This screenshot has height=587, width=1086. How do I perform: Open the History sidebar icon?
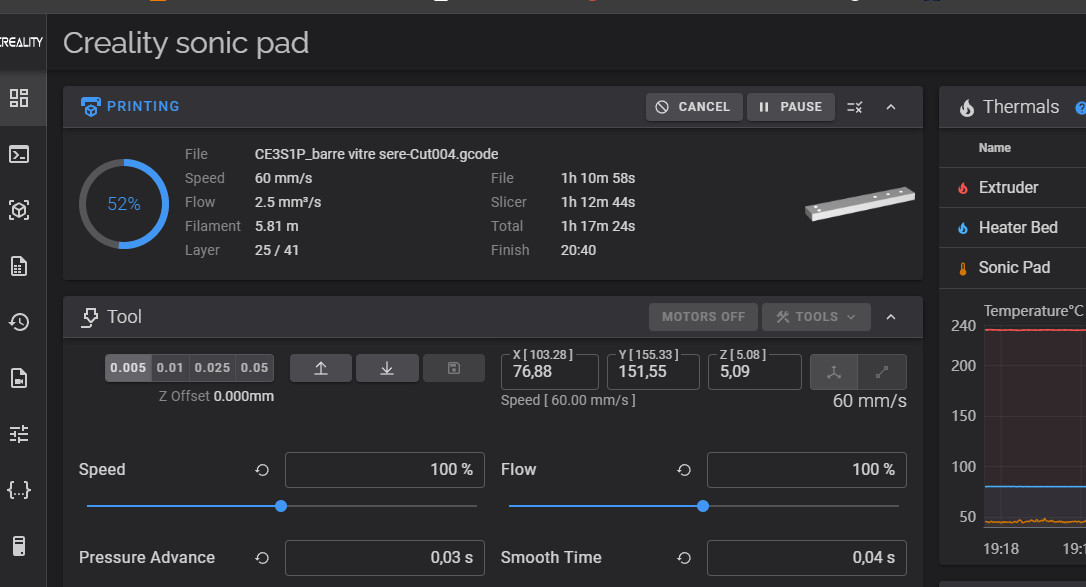tap(19, 322)
